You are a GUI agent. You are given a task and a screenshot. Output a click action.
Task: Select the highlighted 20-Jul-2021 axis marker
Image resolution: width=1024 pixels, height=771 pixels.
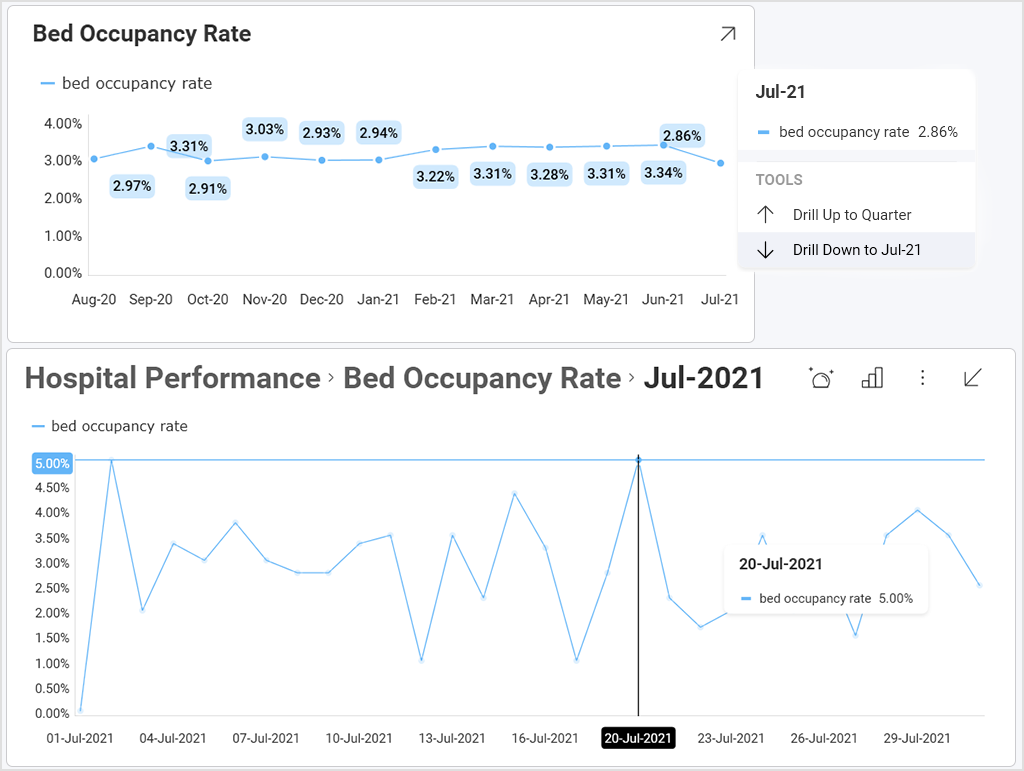[x=637, y=738]
